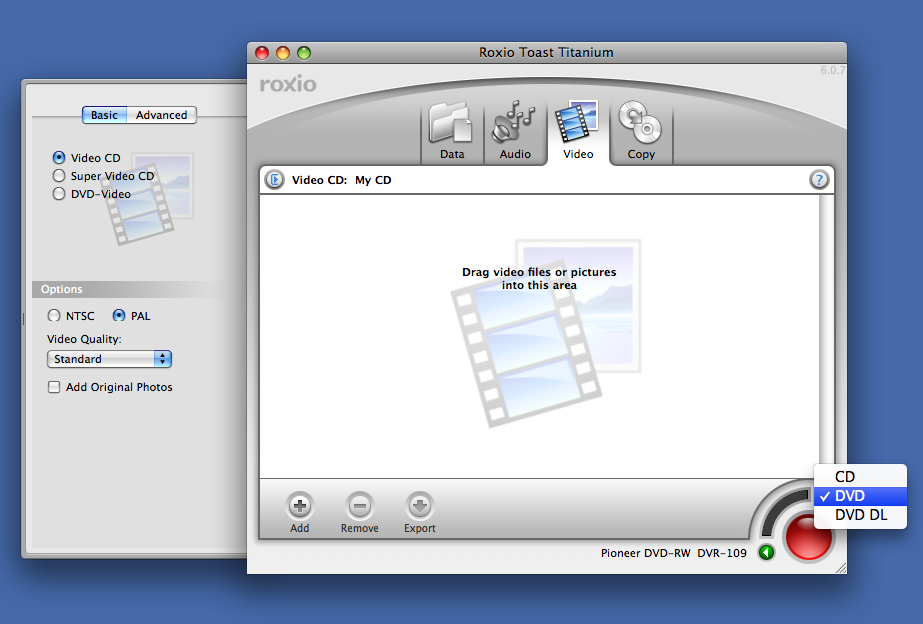Click the Export arrow icon
923x624 pixels.
coord(420,506)
